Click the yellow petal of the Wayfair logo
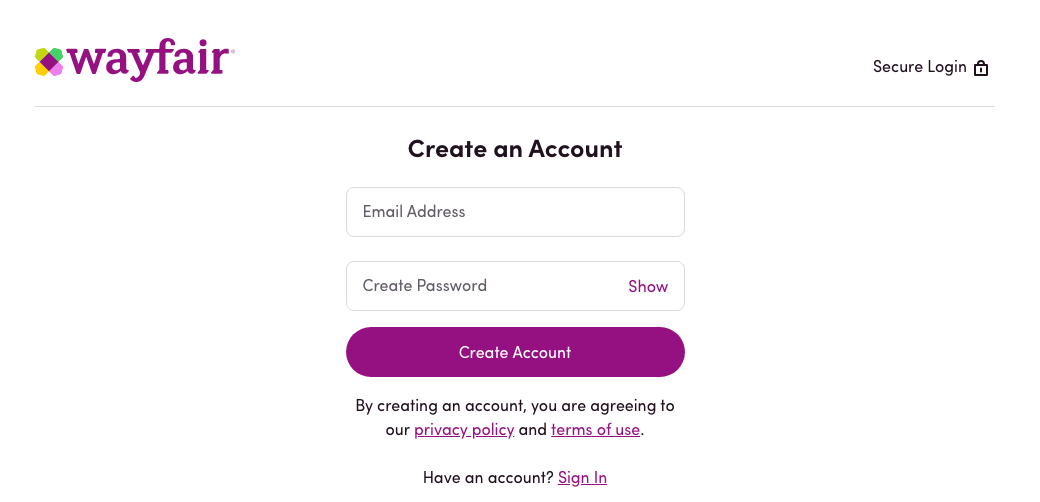 [41, 70]
